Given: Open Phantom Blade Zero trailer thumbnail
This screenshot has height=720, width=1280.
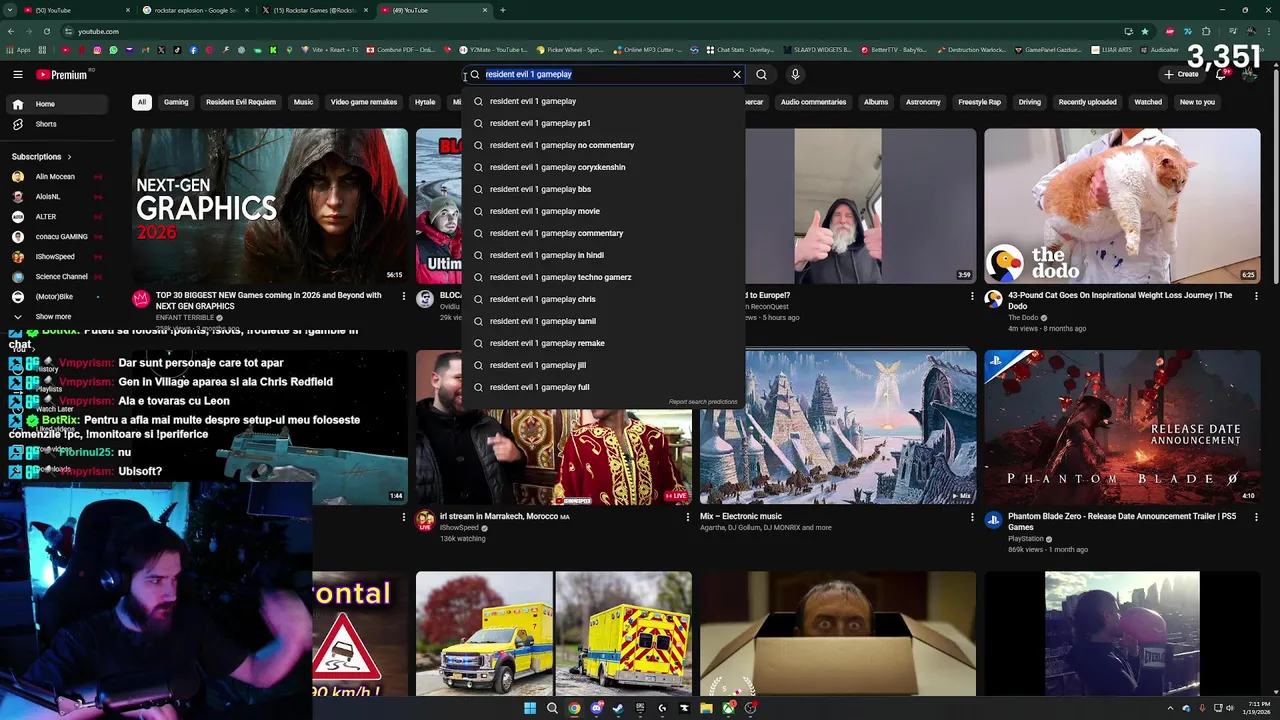Looking at the screenshot, I should coord(1122,427).
